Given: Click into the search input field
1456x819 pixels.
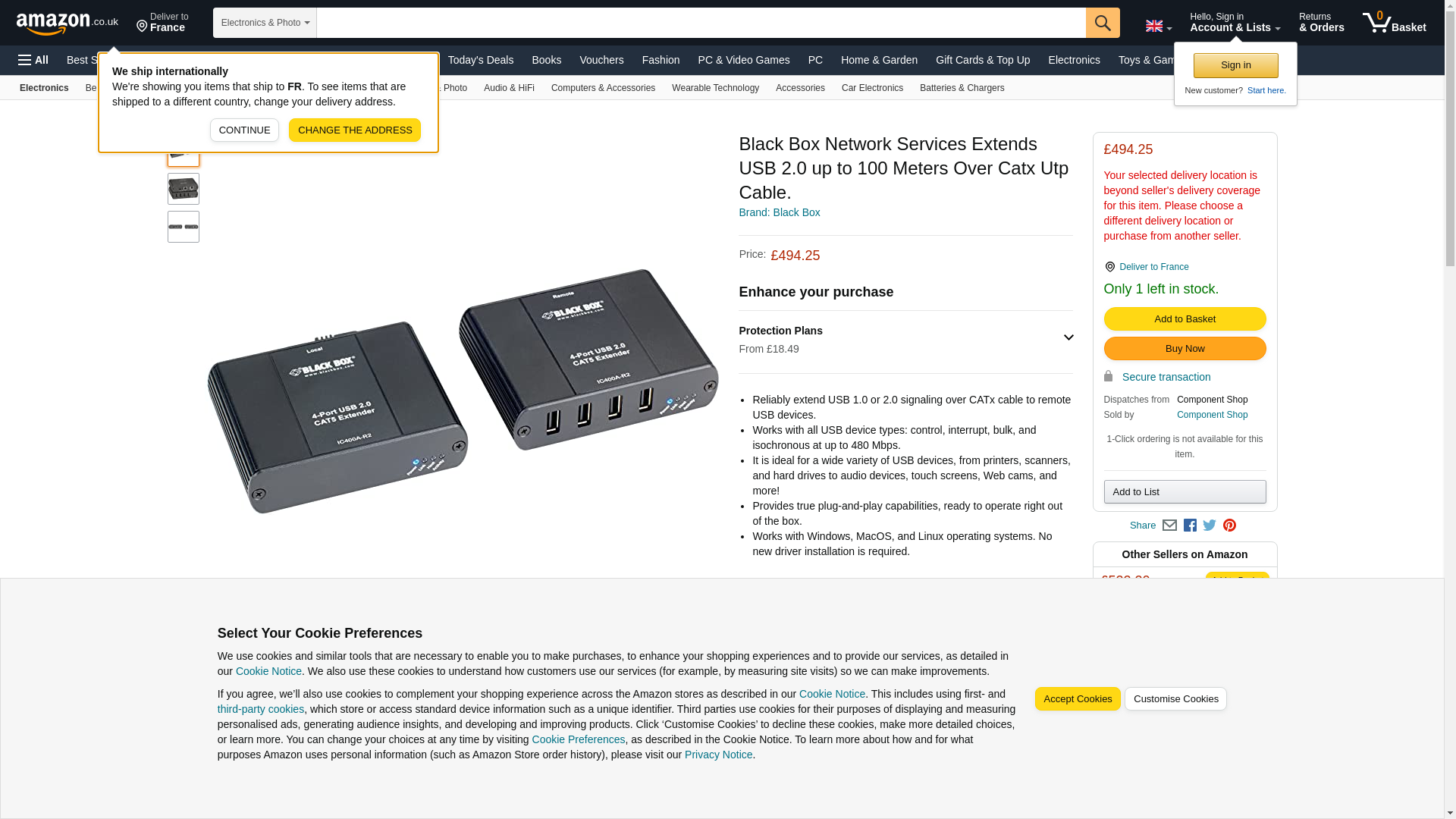Looking at the screenshot, I should tap(701, 23).
